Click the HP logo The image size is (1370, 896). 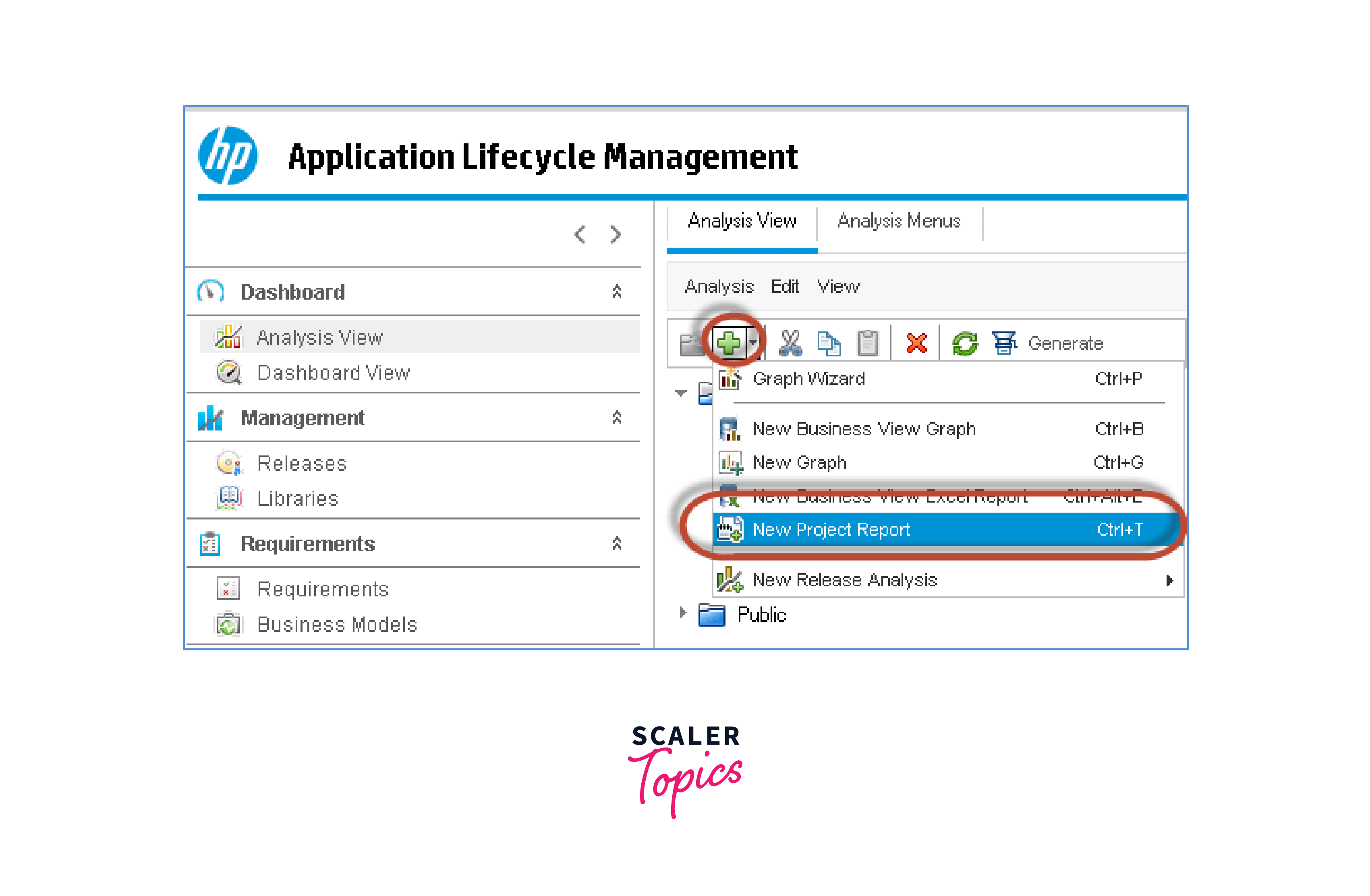click(x=228, y=155)
